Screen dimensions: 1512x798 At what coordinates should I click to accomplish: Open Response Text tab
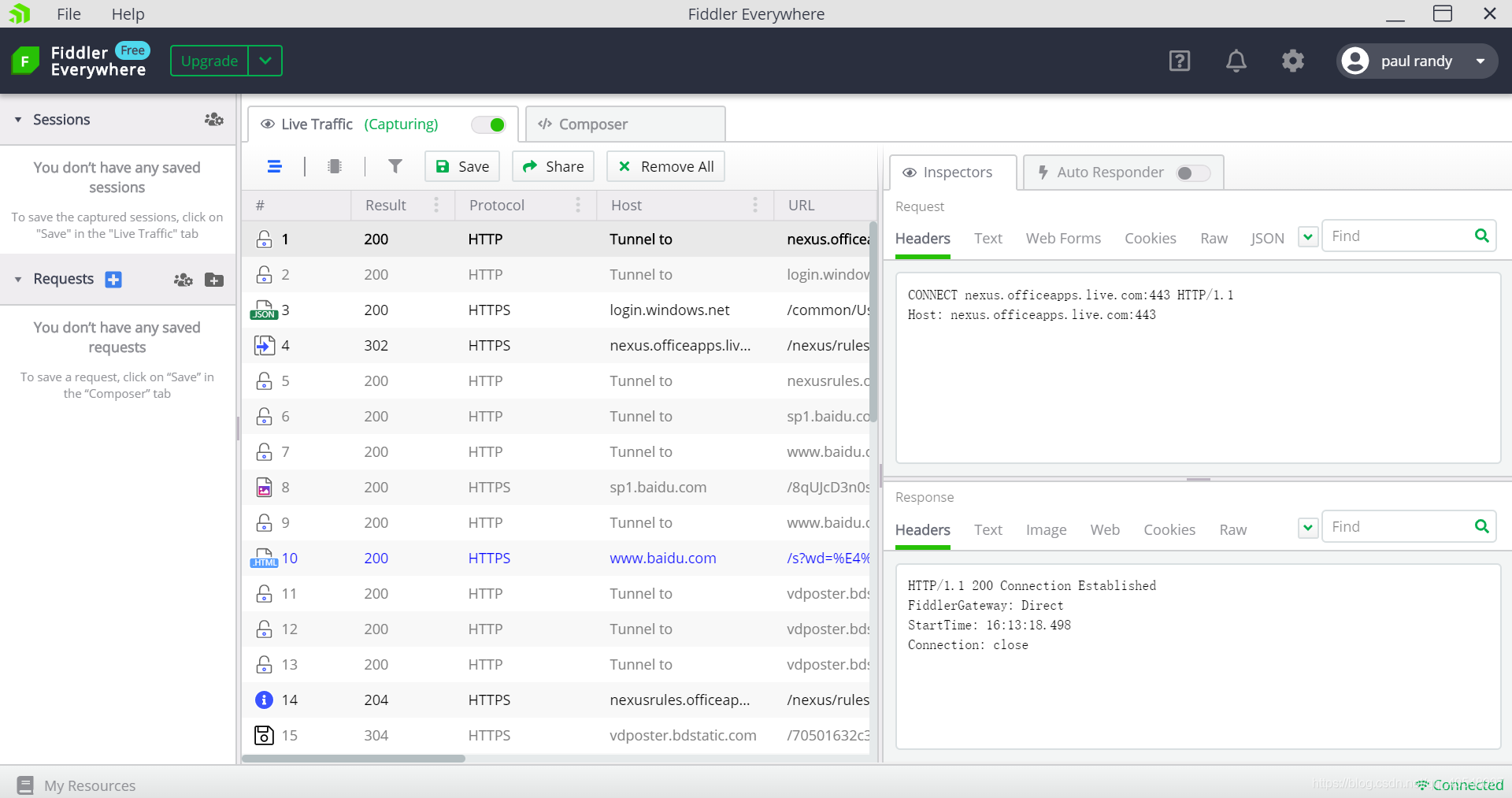pyautogui.click(x=988, y=529)
